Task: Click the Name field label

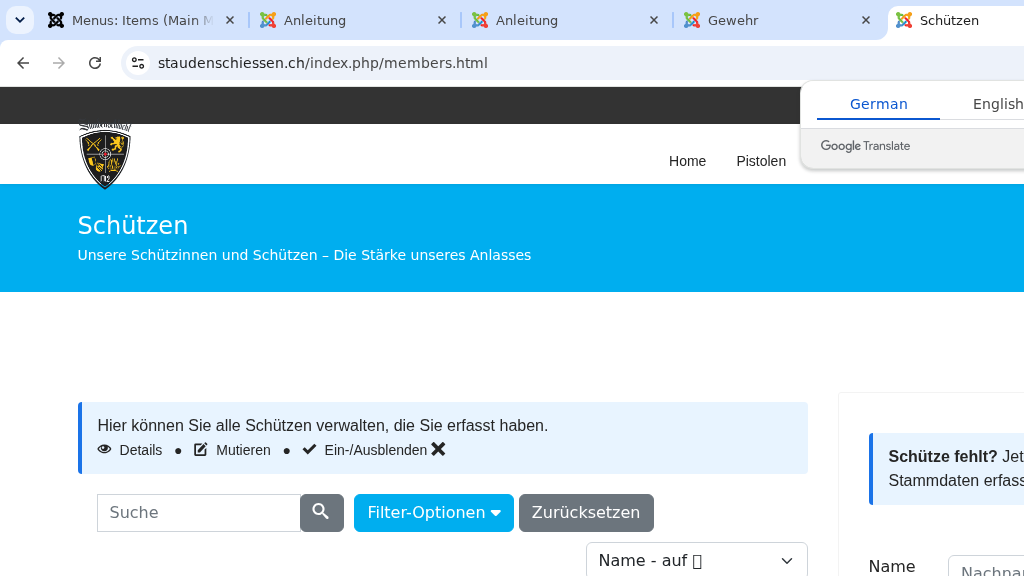Action: point(891,566)
